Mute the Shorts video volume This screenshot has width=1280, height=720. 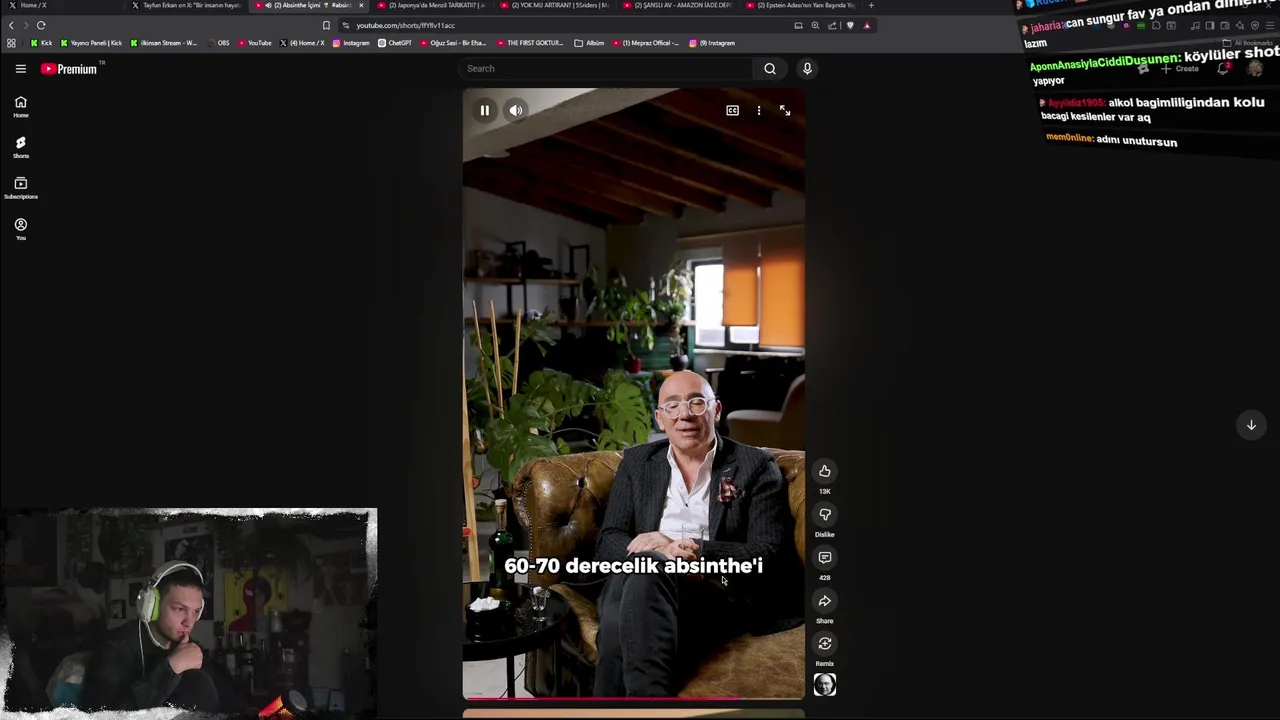click(x=516, y=110)
